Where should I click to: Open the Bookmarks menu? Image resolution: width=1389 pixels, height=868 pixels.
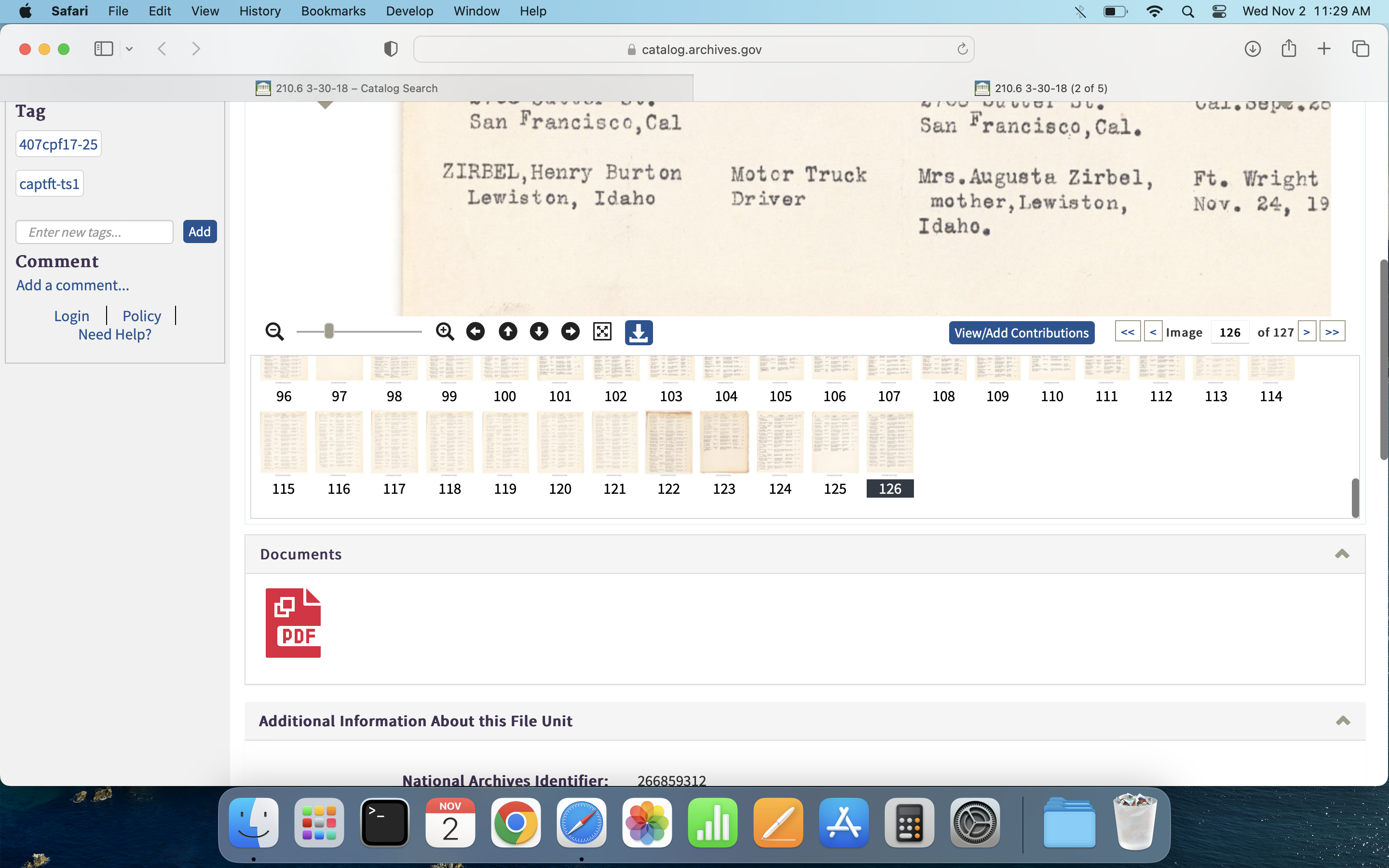[x=333, y=11]
